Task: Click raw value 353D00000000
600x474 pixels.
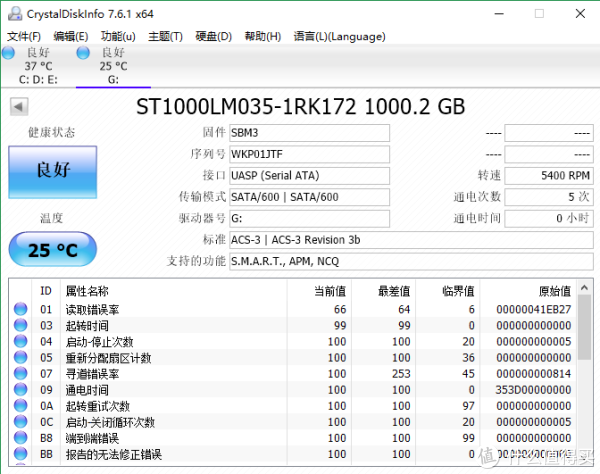Action: tap(533, 389)
